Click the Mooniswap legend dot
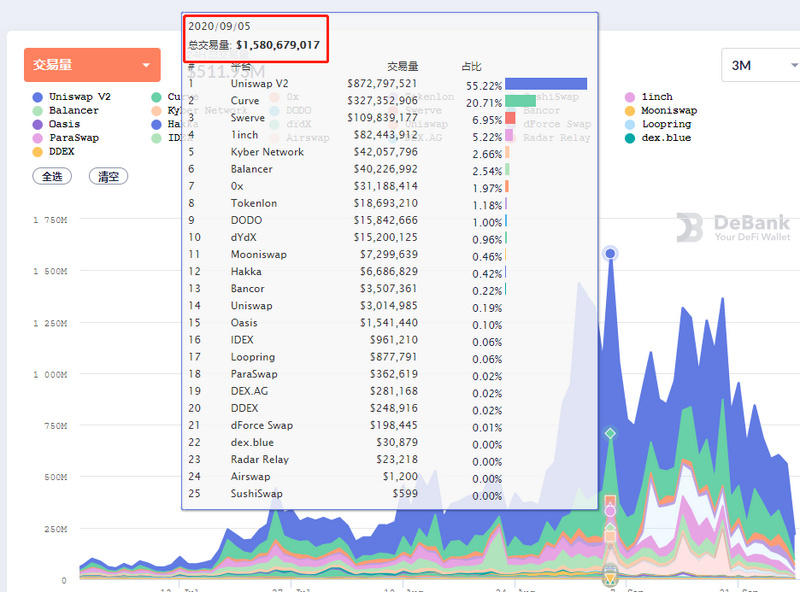 [629, 110]
